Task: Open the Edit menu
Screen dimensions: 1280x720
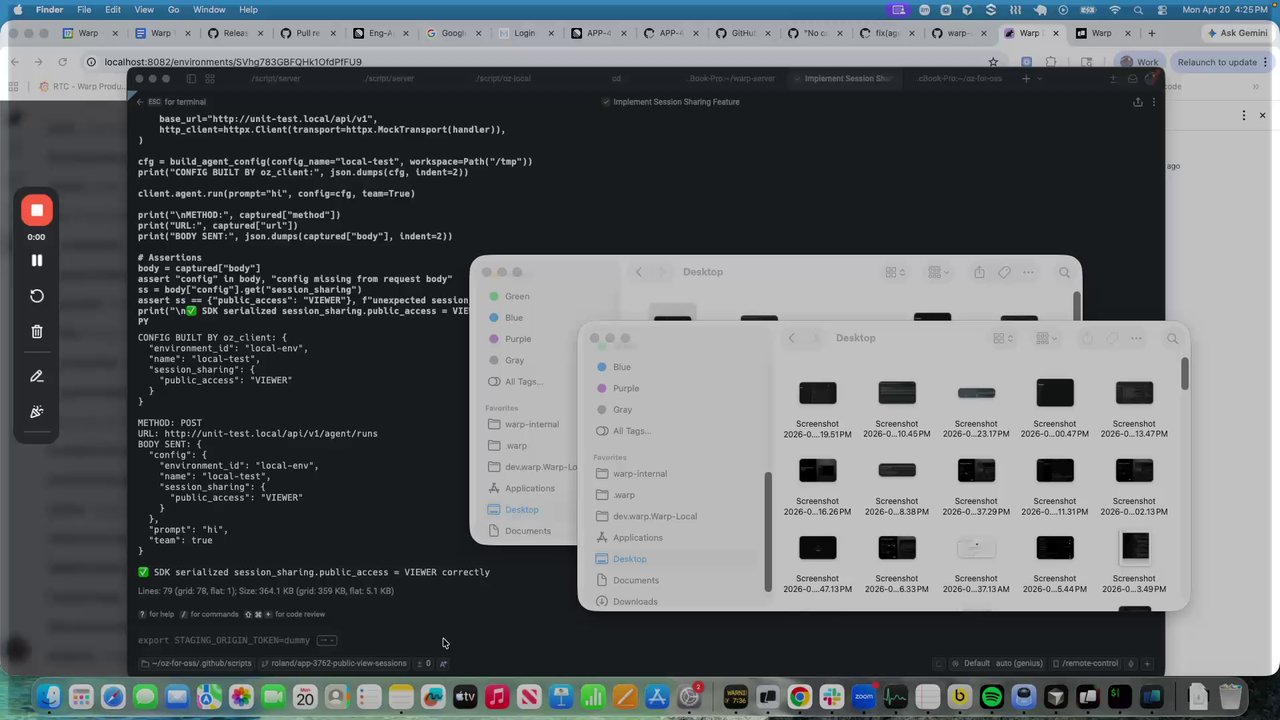Action: pyautogui.click(x=113, y=10)
